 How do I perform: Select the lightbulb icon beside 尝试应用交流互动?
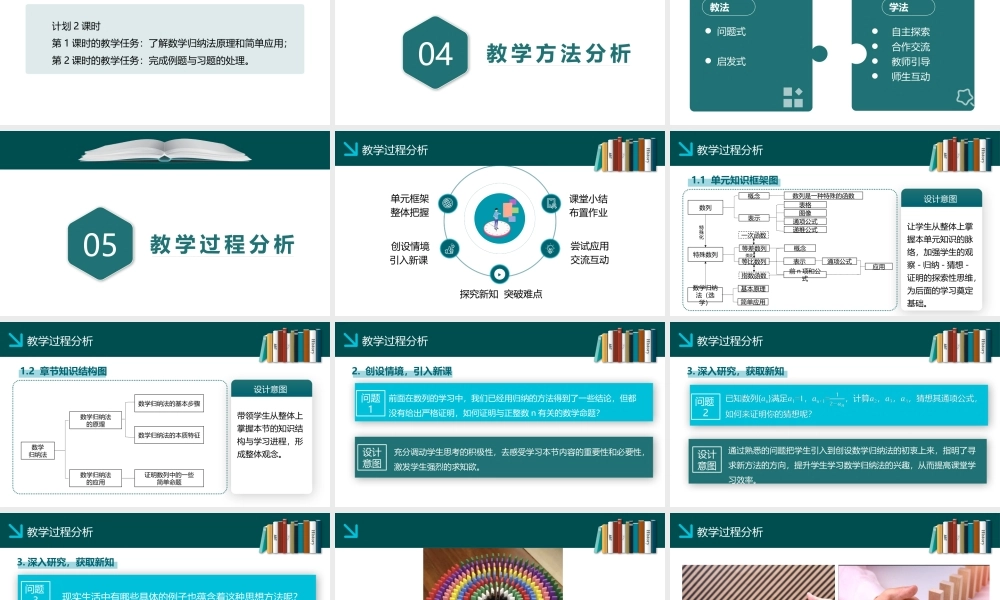[x=550, y=248]
